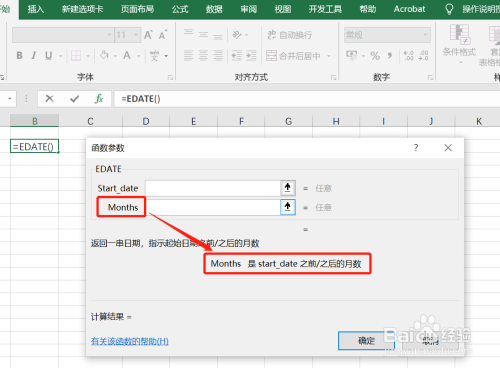The width and height of the screenshot is (500, 368).
Task: Decrease font size with small A
Action: 163,35
